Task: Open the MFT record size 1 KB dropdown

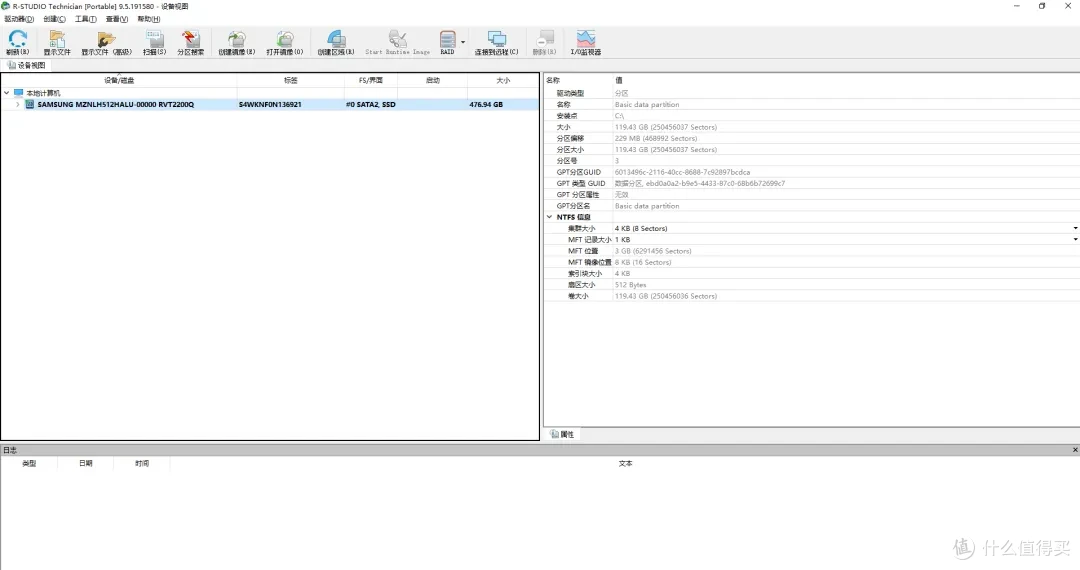Action: click(1075, 240)
